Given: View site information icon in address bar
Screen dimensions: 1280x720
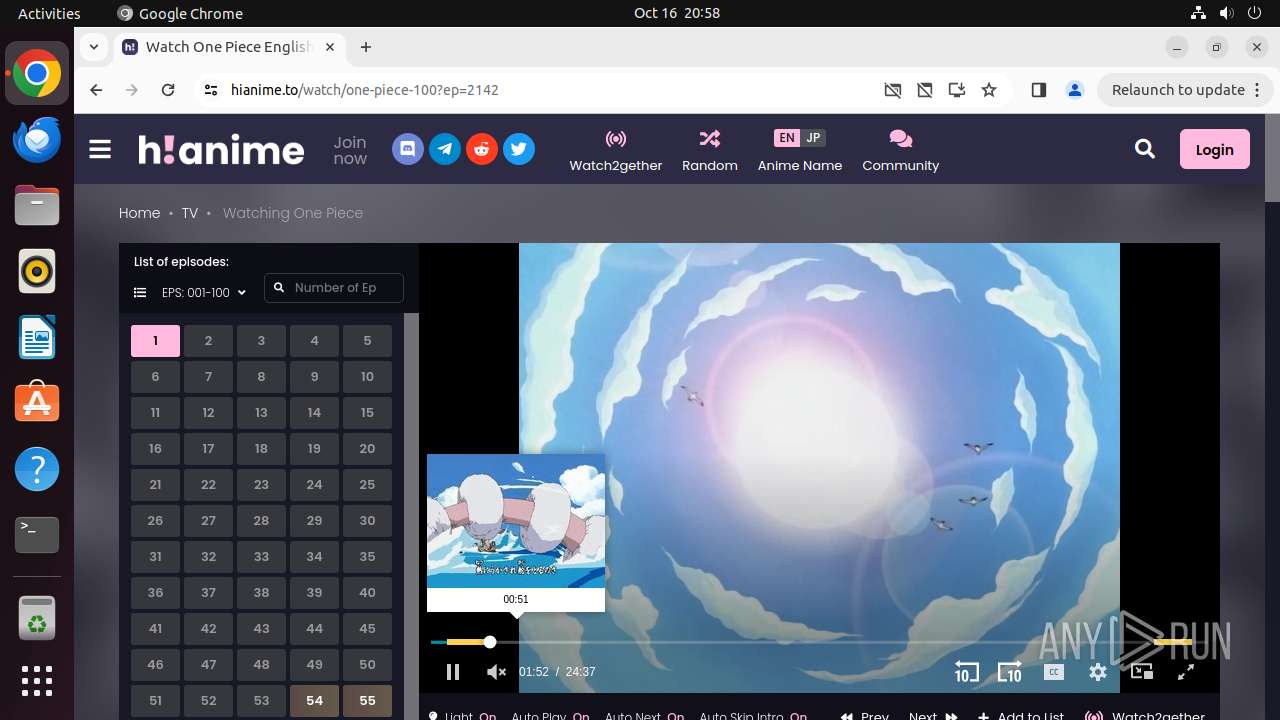Looking at the screenshot, I should pyautogui.click(x=210, y=90).
